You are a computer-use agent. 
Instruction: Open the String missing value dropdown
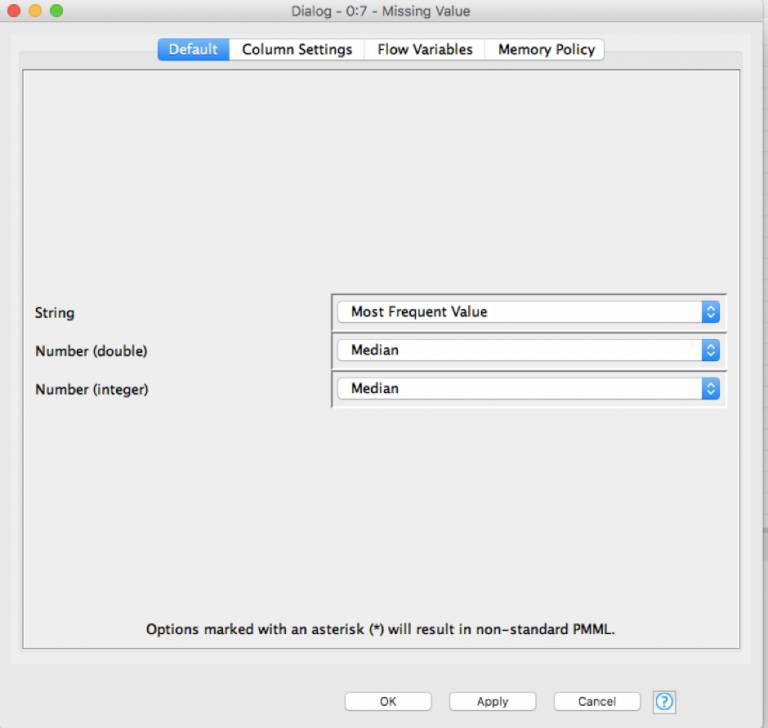click(528, 312)
